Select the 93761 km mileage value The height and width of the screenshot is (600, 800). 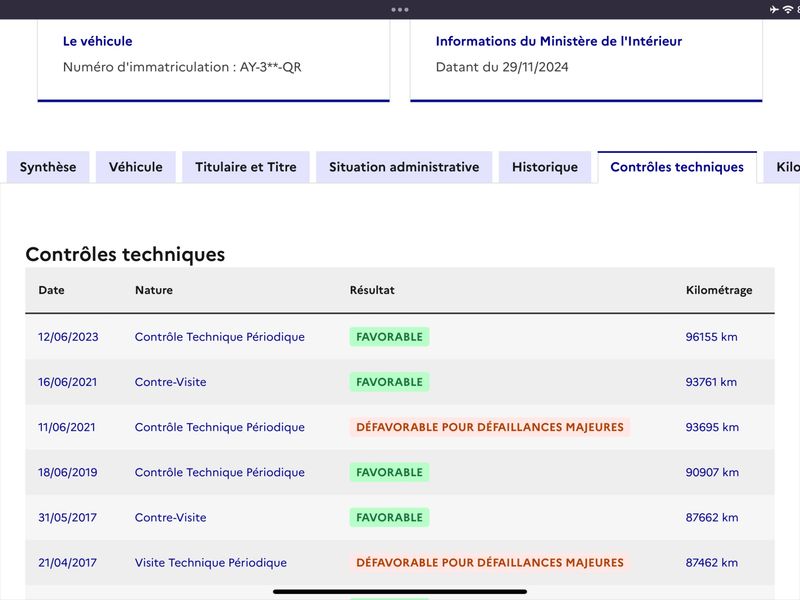[x=711, y=382]
